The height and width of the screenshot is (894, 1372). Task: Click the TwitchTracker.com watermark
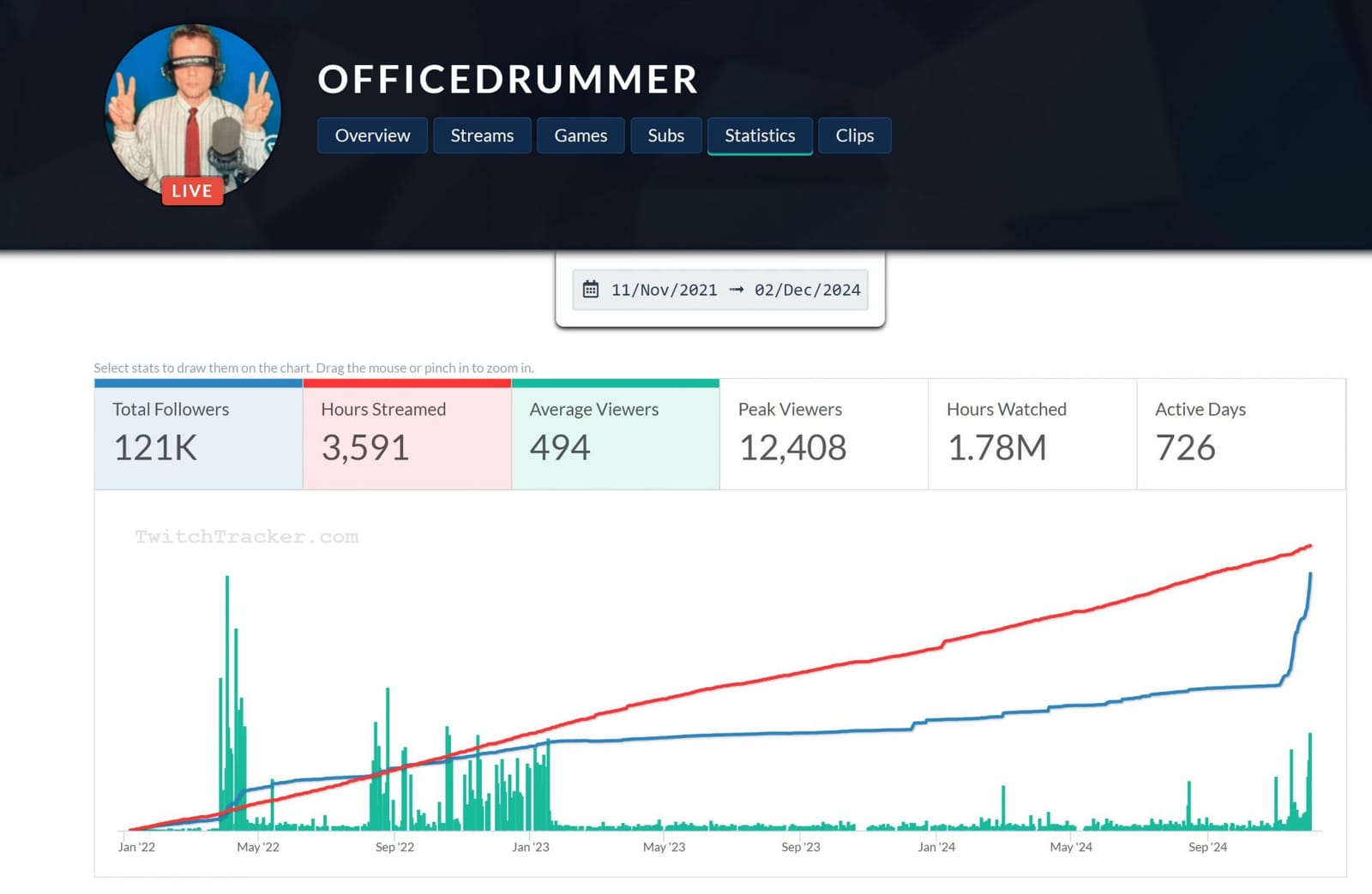(245, 537)
